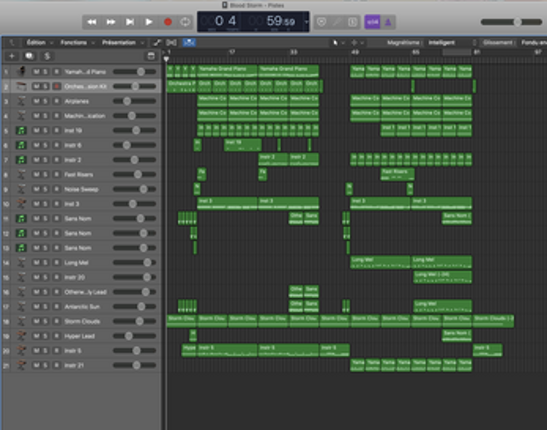547x430 pixels.
Task: Click the Inst 19 green note icon
Action: 21,130
